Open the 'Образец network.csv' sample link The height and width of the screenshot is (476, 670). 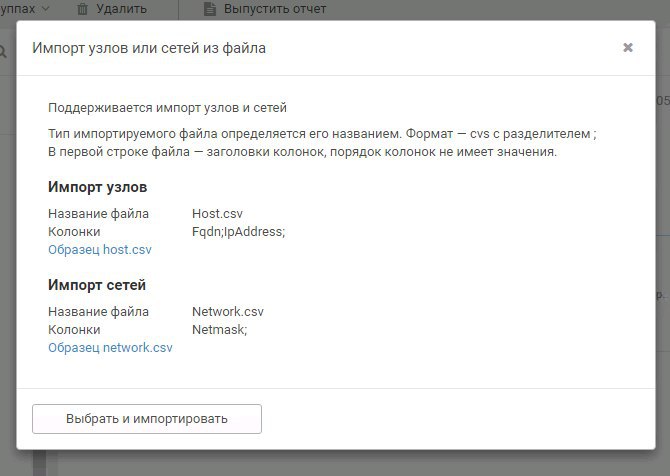click(x=110, y=347)
